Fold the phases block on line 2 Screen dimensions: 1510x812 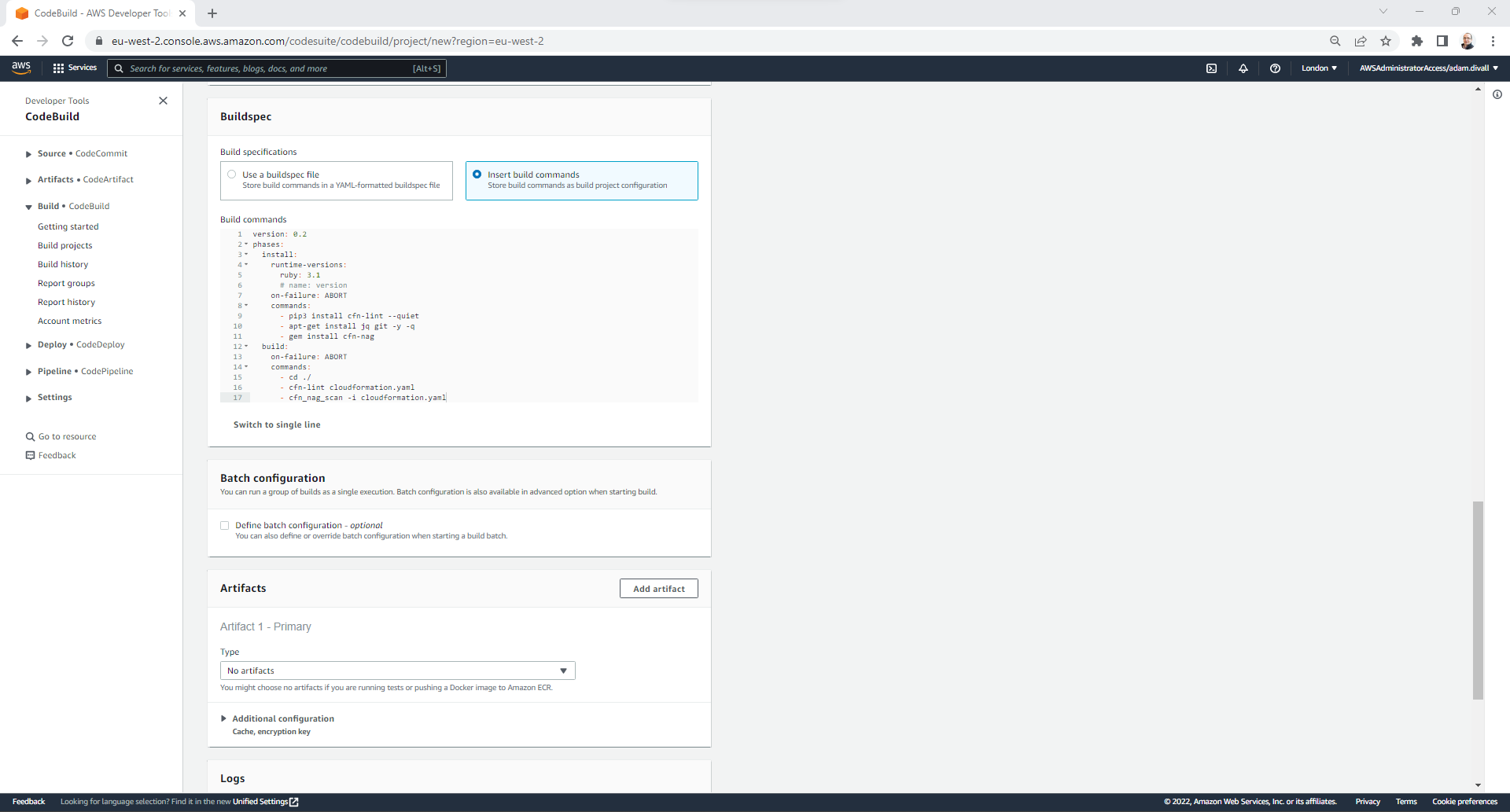(x=246, y=244)
